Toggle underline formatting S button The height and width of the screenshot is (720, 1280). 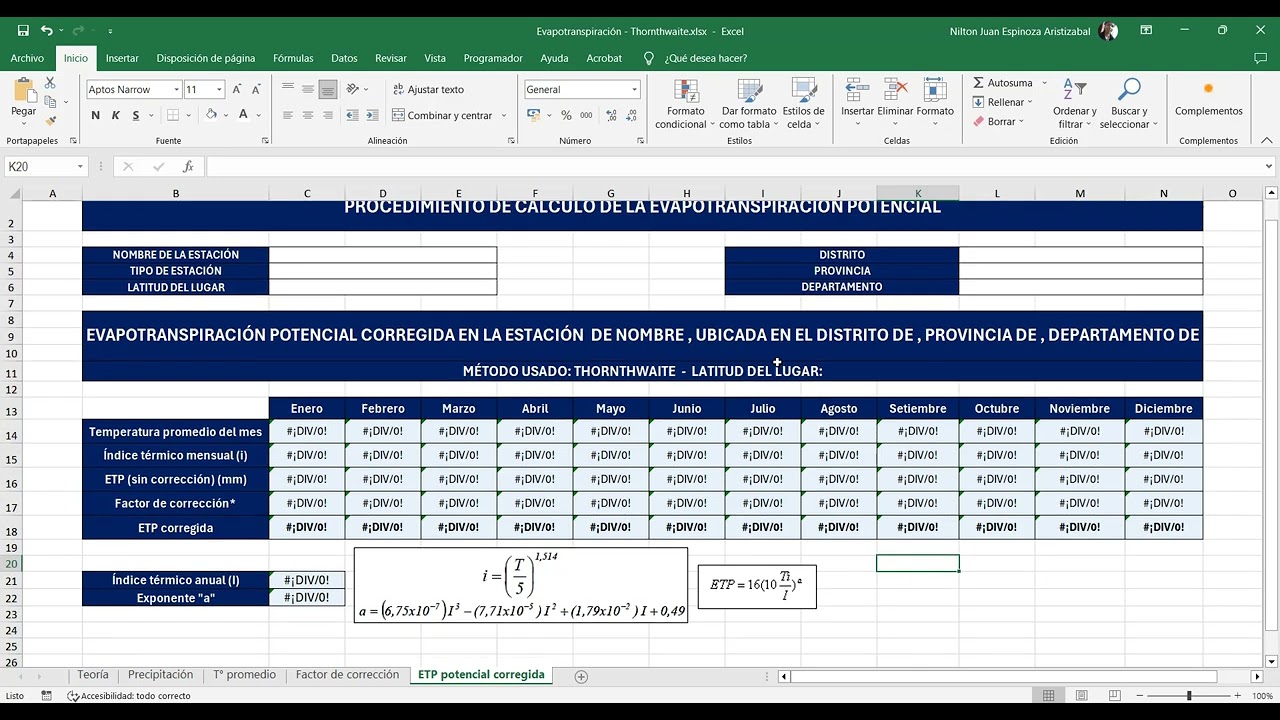click(x=135, y=115)
